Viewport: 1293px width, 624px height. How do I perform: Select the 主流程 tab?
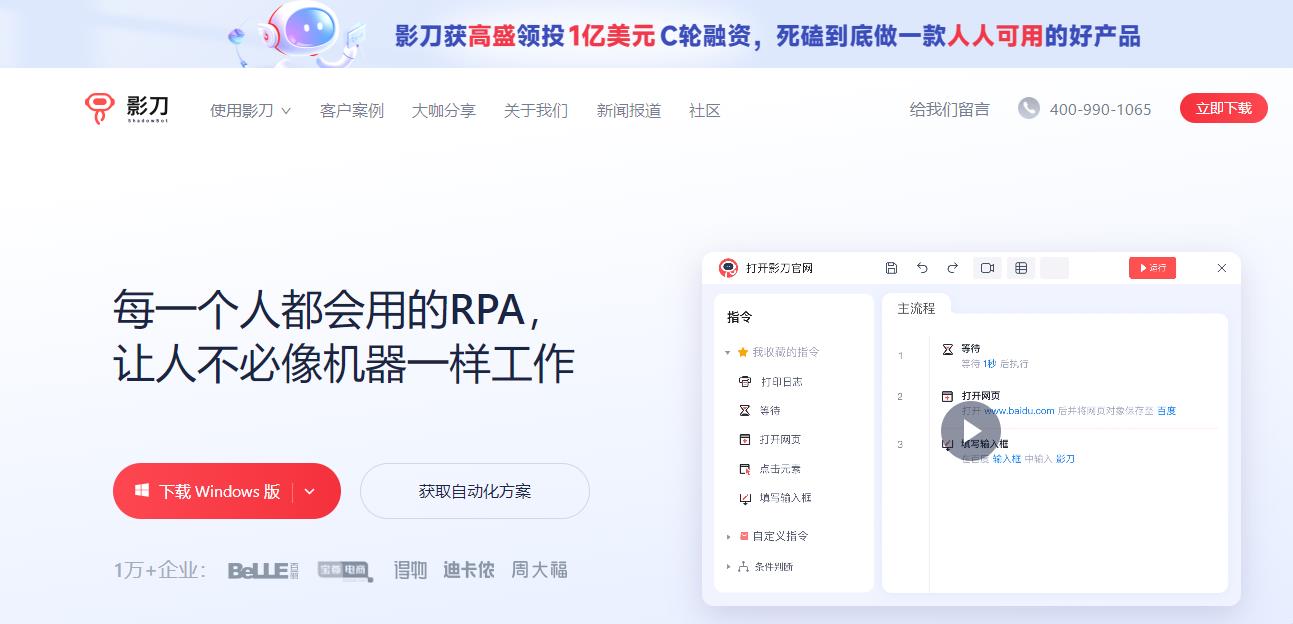pos(916,308)
